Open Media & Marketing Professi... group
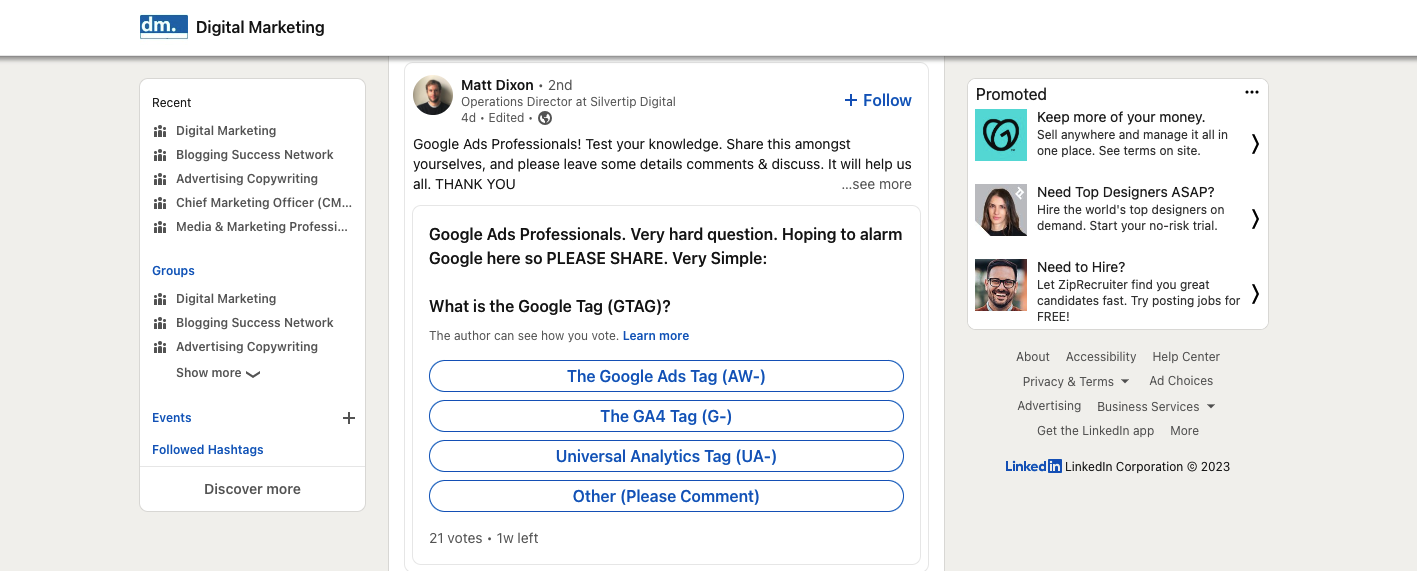The width and height of the screenshot is (1417, 571). click(x=262, y=227)
